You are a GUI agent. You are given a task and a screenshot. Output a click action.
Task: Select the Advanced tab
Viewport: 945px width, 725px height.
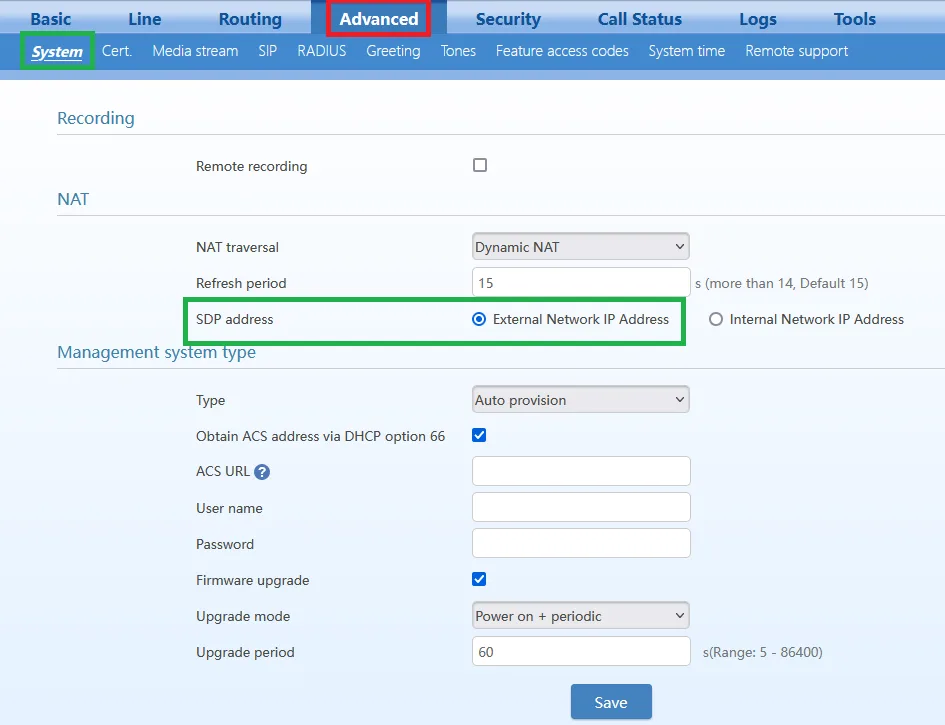pyautogui.click(x=378, y=19)
